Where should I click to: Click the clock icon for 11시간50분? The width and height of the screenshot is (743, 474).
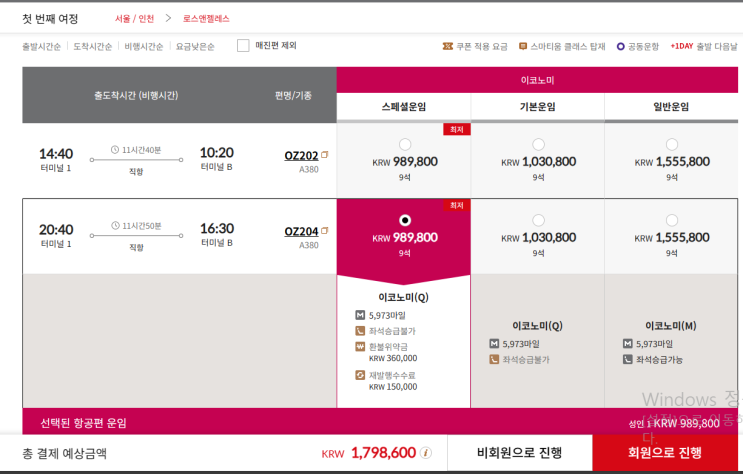(x=115, y=226)
